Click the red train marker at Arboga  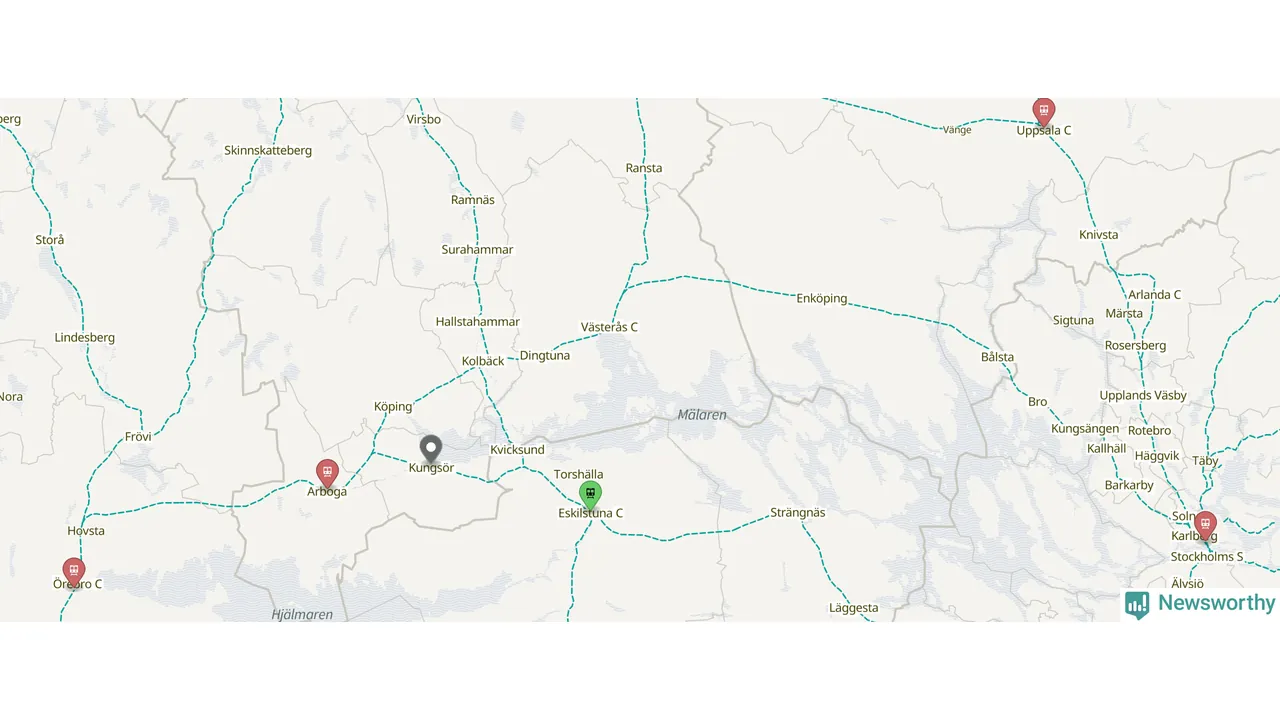[327, 473]
